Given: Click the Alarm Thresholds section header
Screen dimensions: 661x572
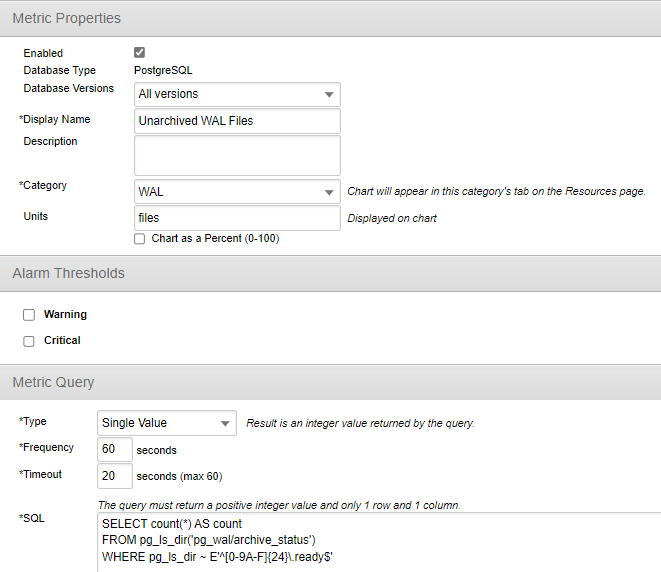Looking at the screenshot, I should [x=68, y=273].
